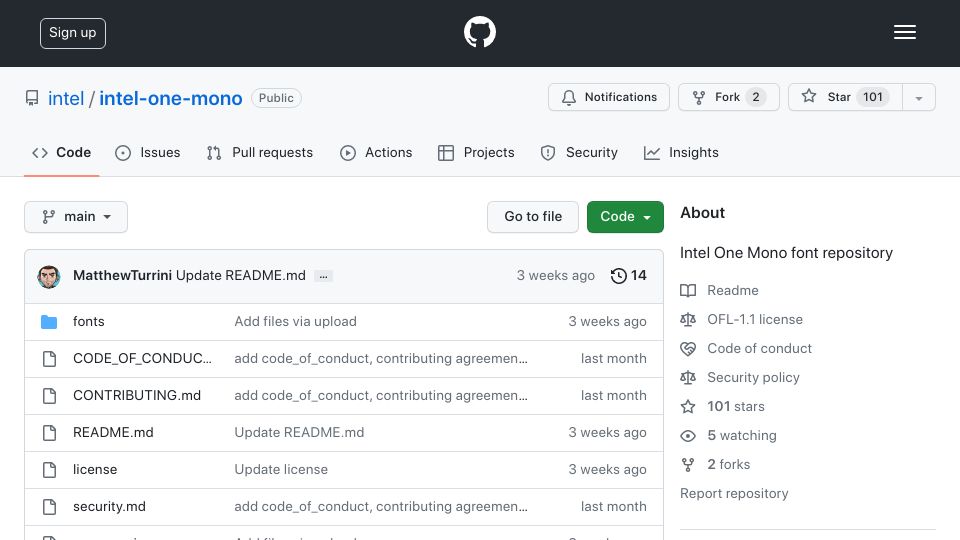Viewport: 960px width, 540px height.
Task: View the 14 commits history
Action: coord(629,276)
